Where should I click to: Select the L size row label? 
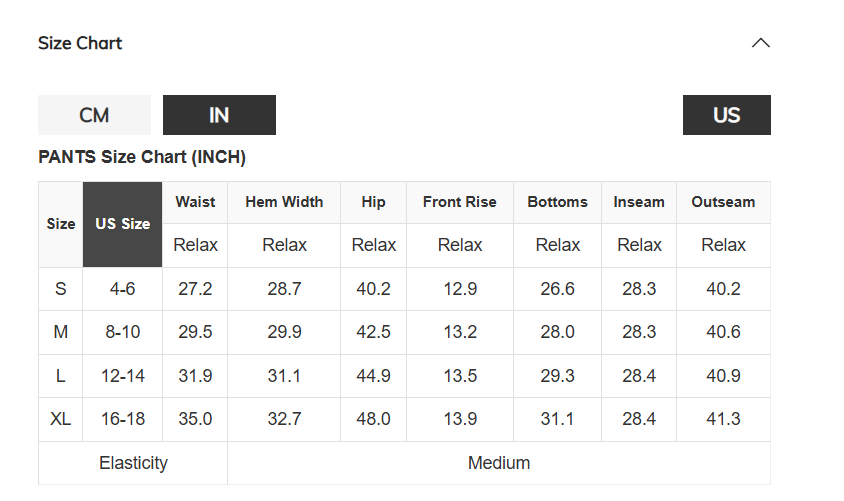pos(61,376)
